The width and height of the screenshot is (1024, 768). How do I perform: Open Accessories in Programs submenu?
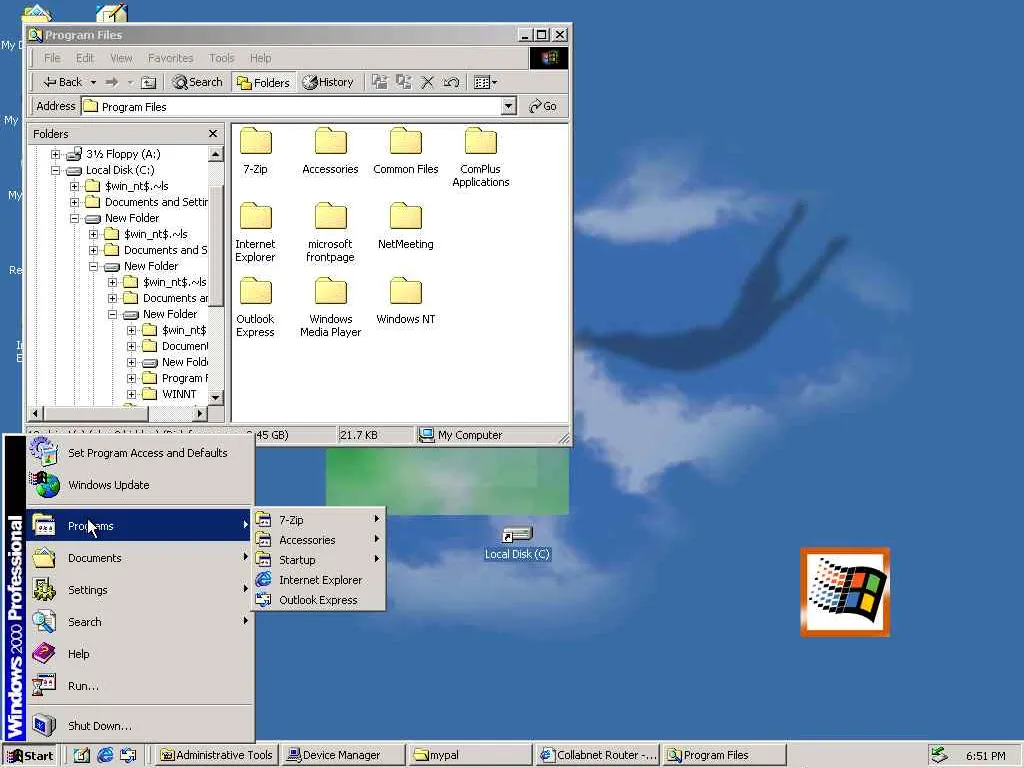tap(318, 540)
